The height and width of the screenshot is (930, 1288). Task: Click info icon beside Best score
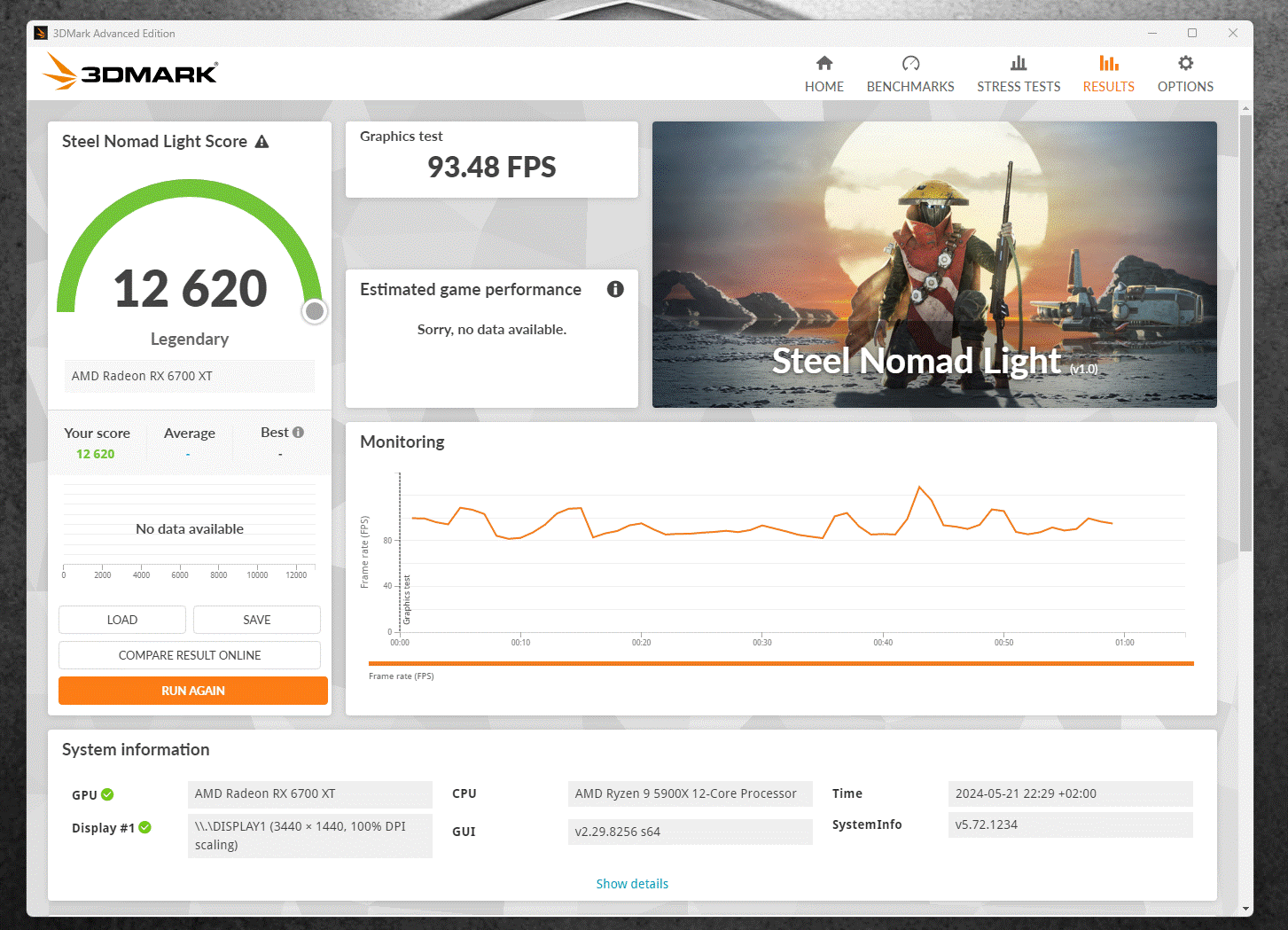tap(299, 433)
